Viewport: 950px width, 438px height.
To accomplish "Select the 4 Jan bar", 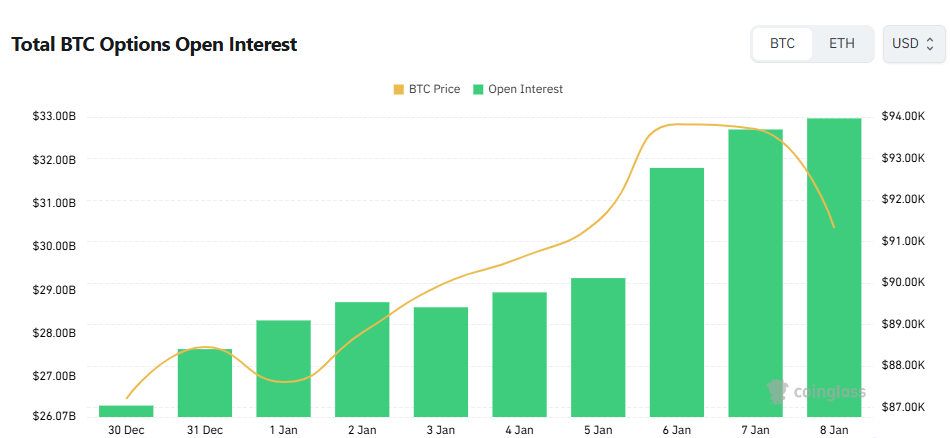I will (520, 354).
